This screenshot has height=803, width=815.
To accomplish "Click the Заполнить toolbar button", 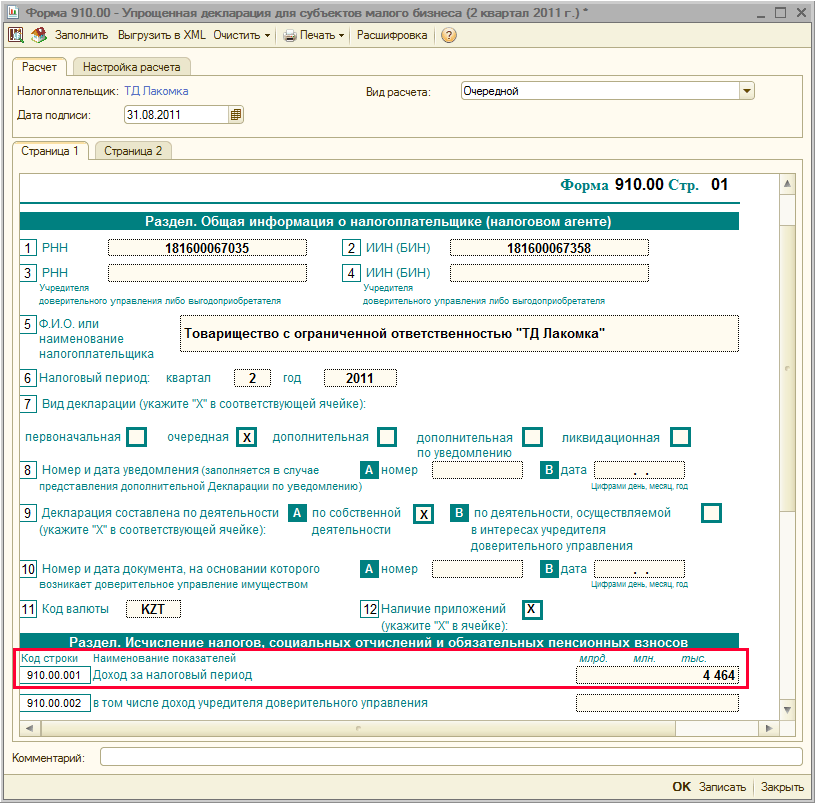I will [81, 35].
